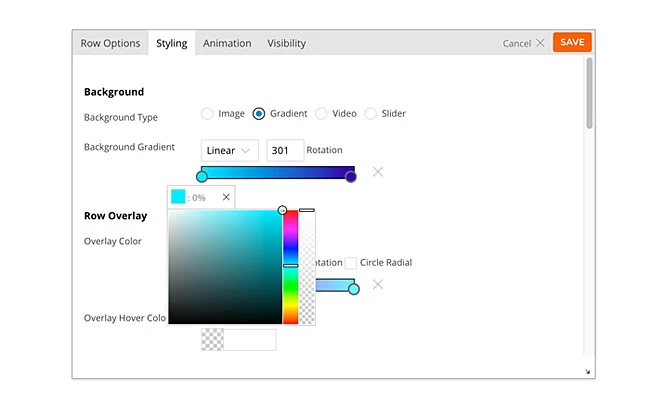The width and height of the screenshot is (650, 404).
Task: Click the dialog vertical scrollbar
Action: coord(589,93)
